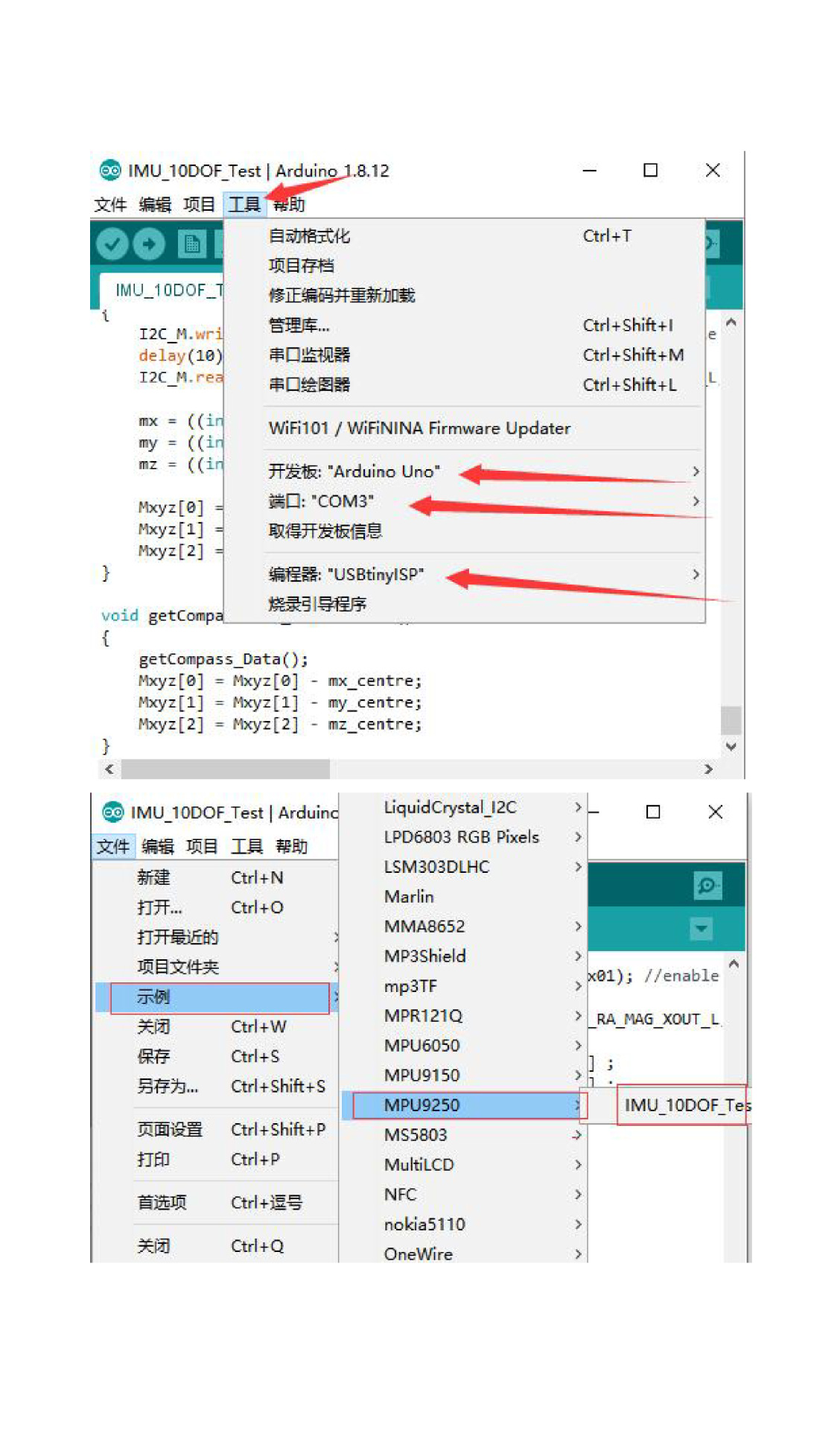The height and width of the screenshot is (1430, 840).
Task: Choose 打印 from the file menu
Action: point(217,1160)
